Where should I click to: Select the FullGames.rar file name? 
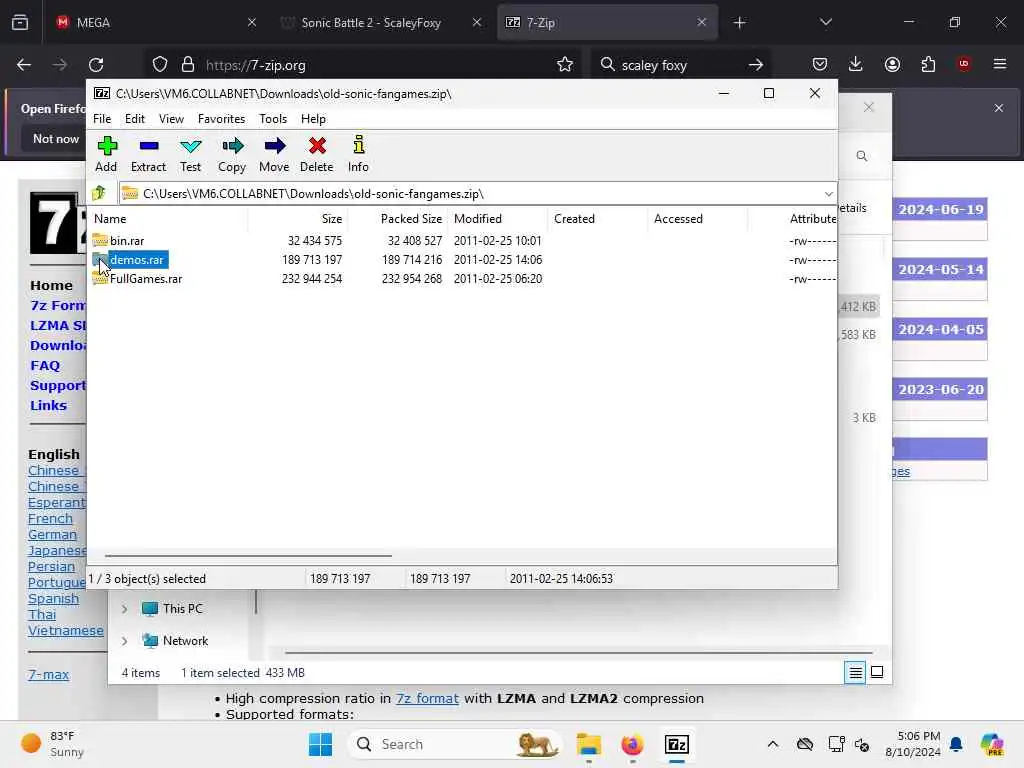146,278
